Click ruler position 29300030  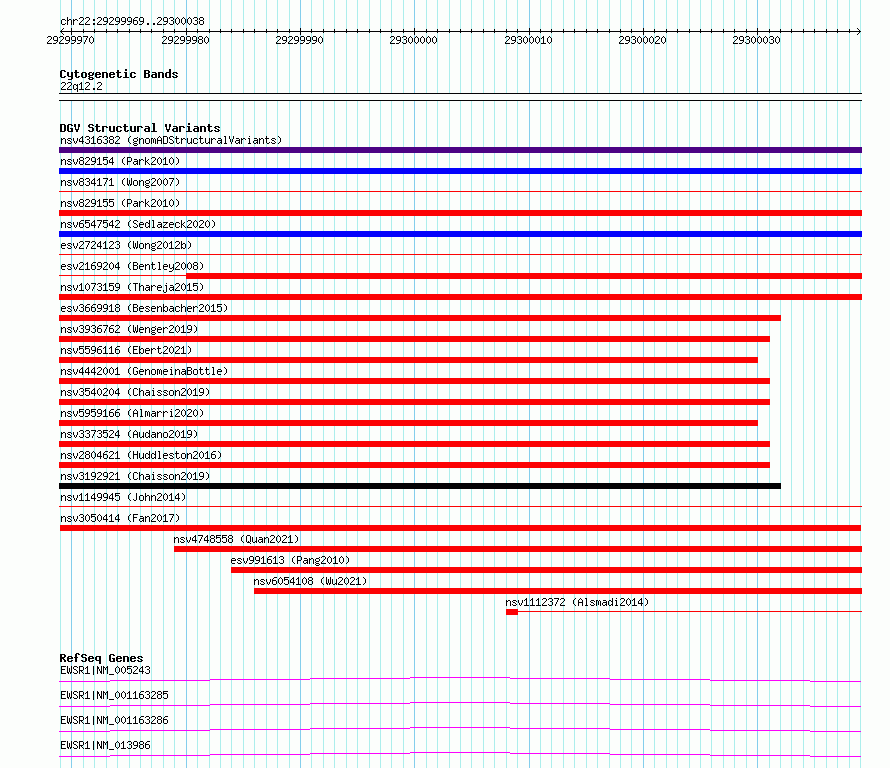[x=757, y=40]
